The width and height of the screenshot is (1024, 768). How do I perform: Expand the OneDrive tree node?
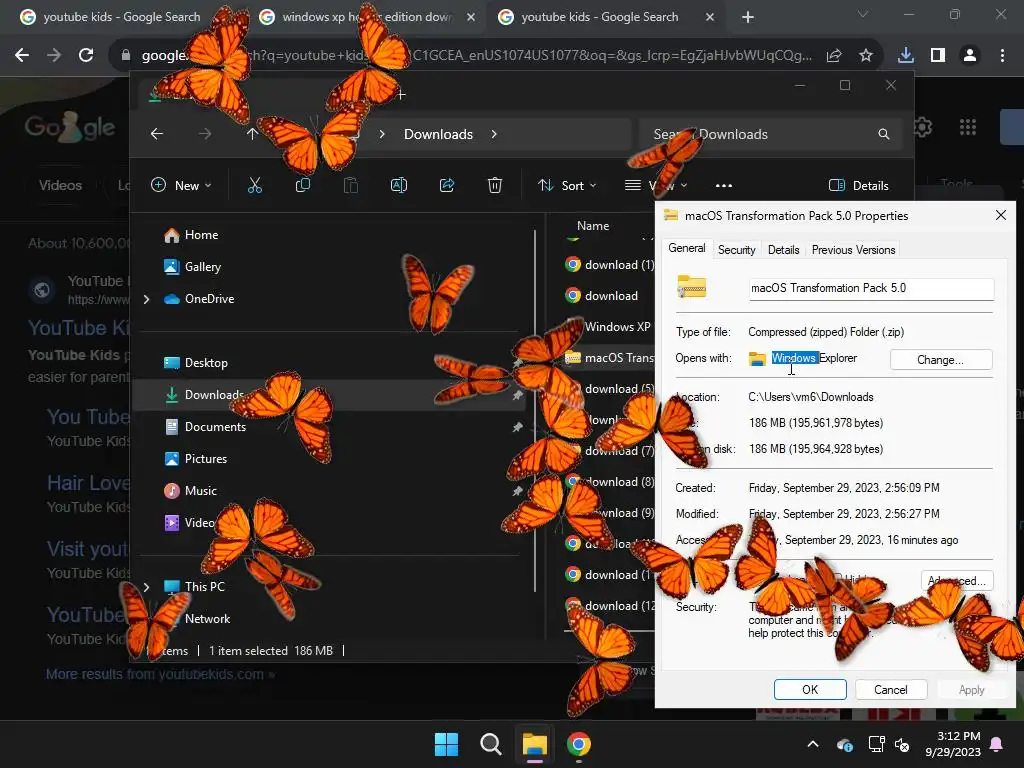click(x=146, y=299)
